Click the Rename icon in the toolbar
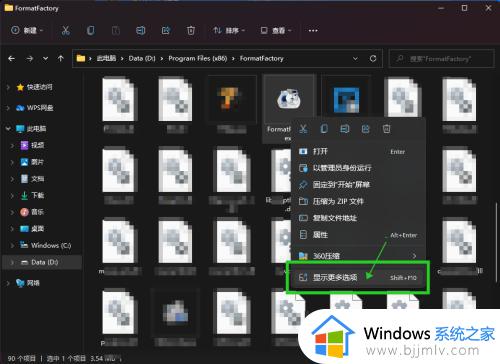This screenshot has width=500, height=364. 141,31
